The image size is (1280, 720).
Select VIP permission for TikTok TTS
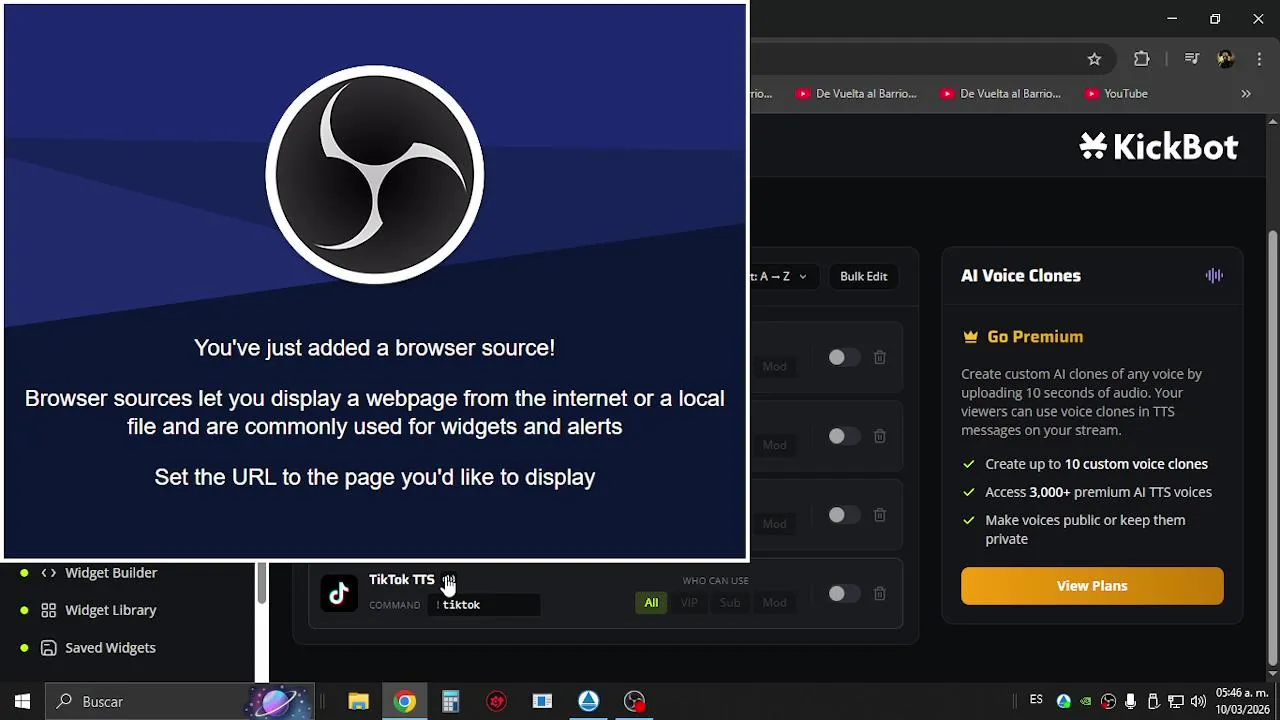point(689,602)
